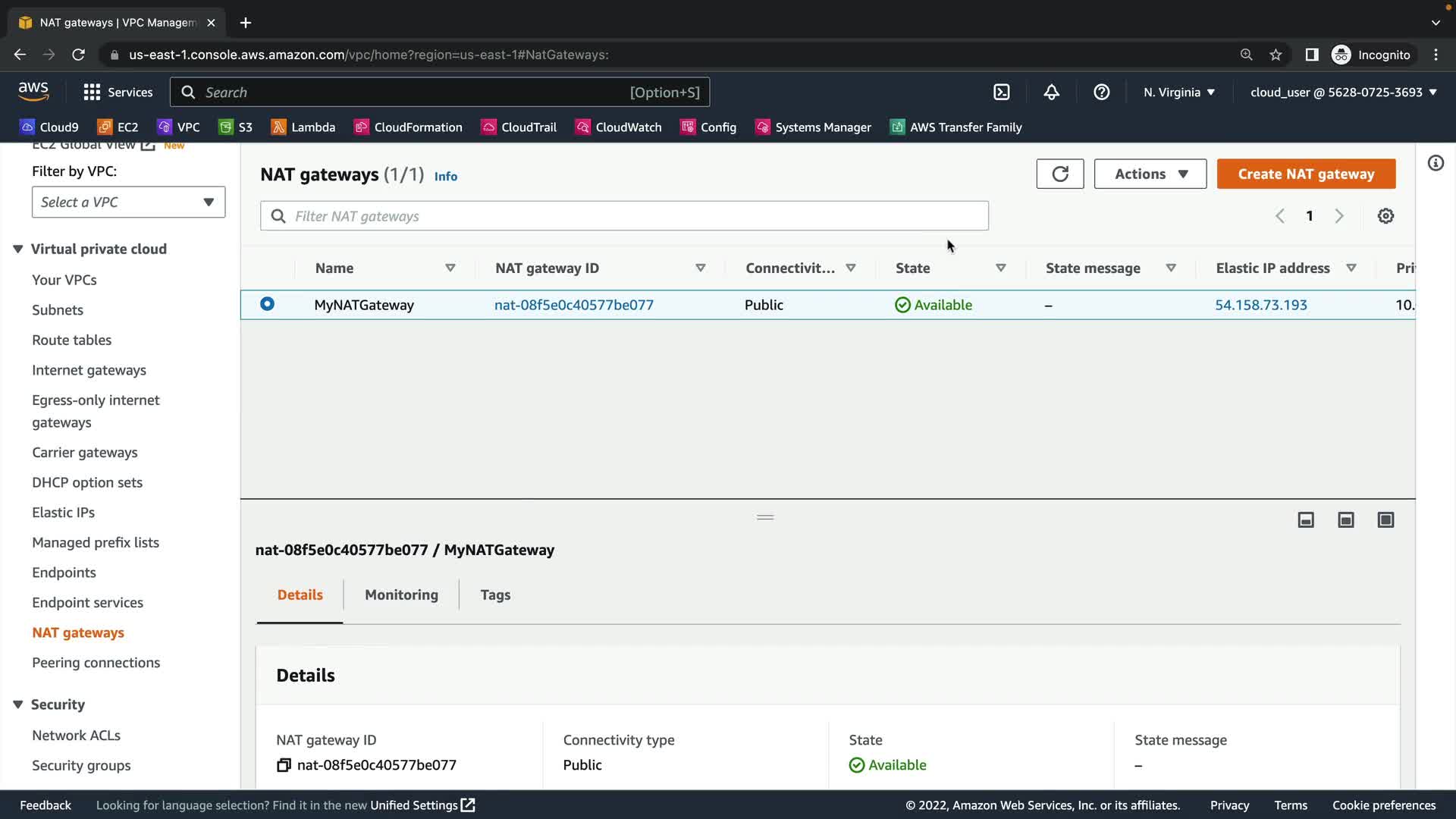Open AWS CloudShell icon in top bar
This screenshot has height=819, width=1456.
pyautogui.click(x=1002, y=92)
